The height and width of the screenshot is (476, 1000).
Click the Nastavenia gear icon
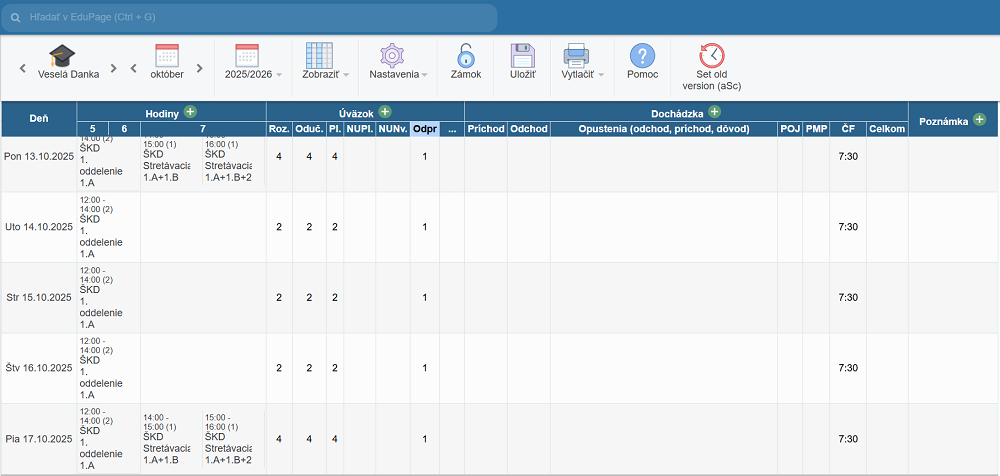390,56
